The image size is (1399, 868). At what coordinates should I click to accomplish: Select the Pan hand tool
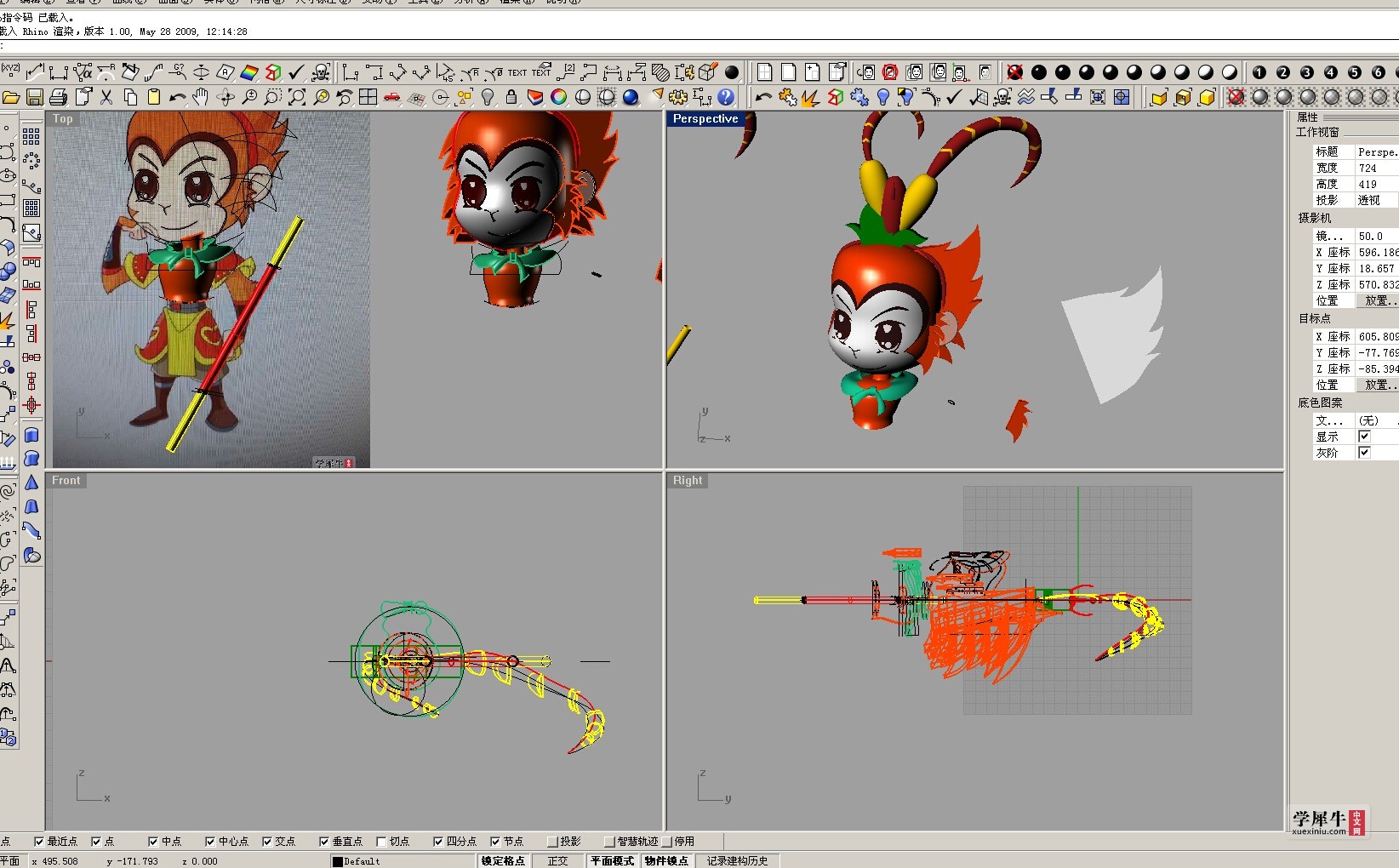201,97
